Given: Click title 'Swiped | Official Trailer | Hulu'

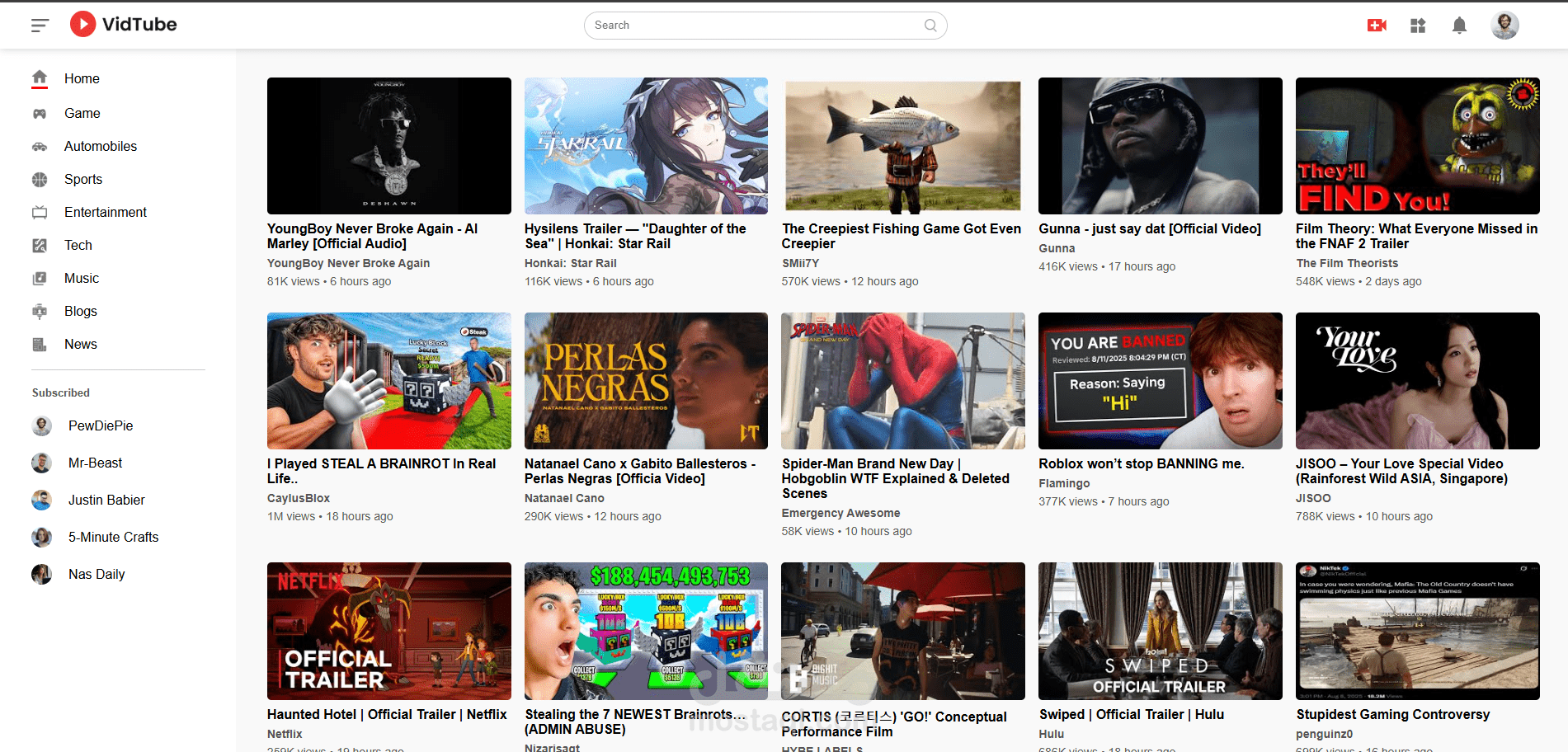Looking at the screenshot, I should coord(1132,714).
